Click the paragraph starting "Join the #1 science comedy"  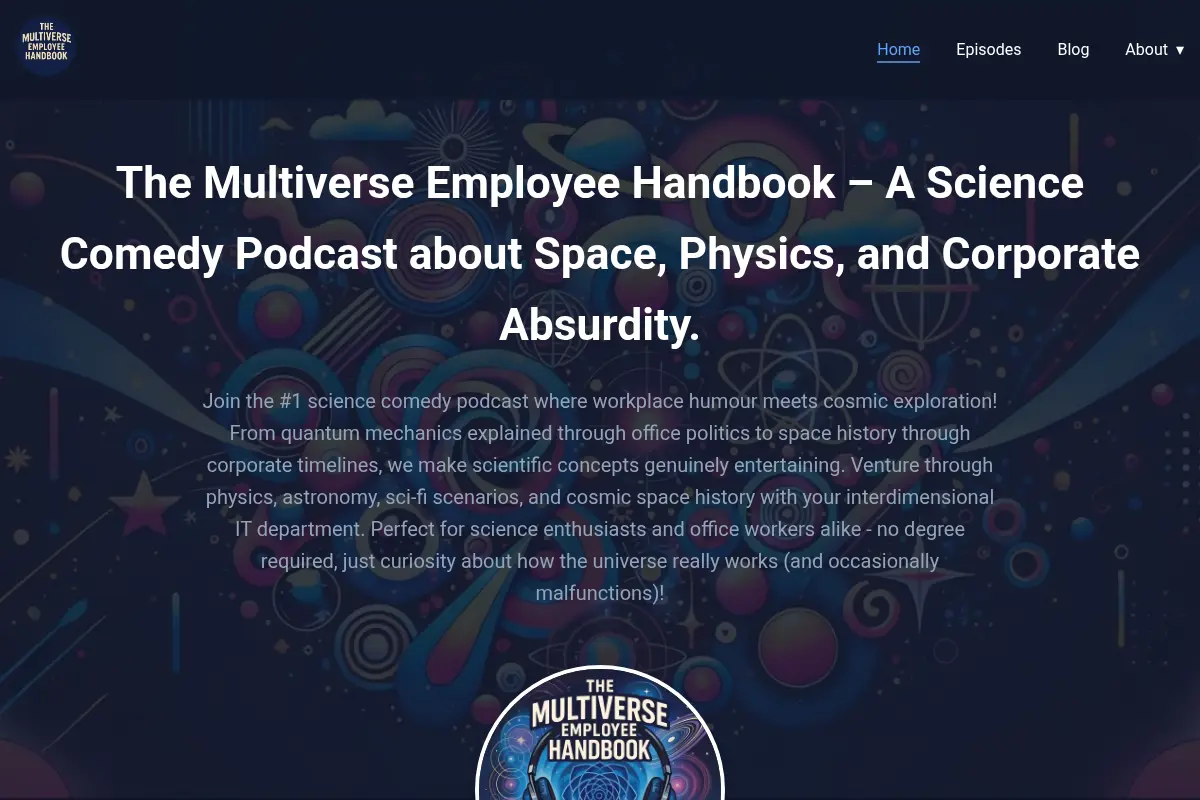pos(600,497)
